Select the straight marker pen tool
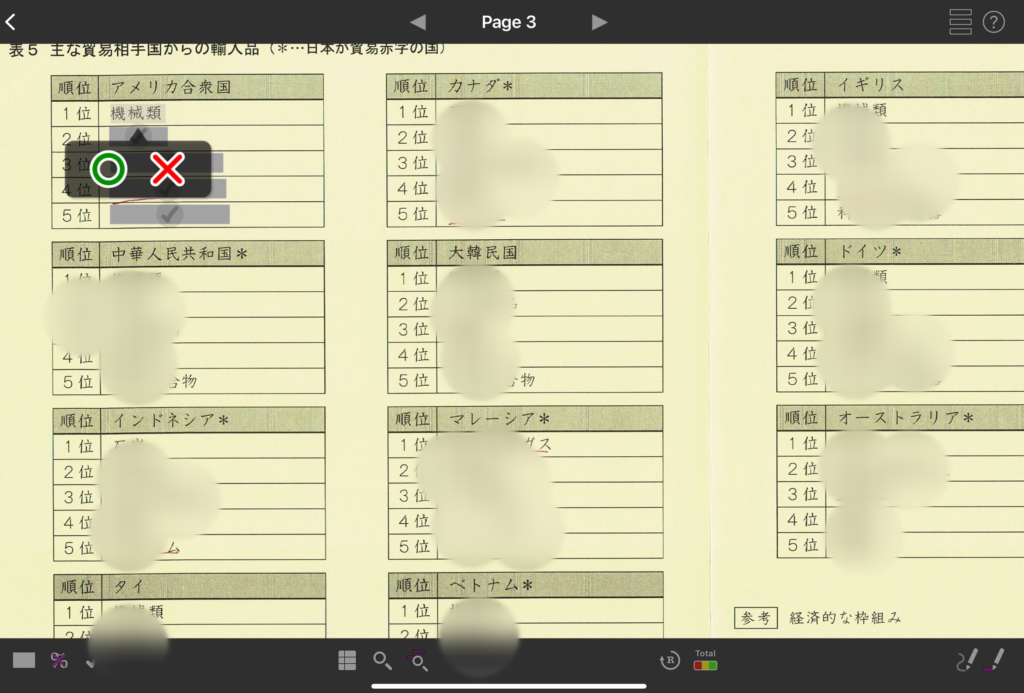This screenshot has width=1024, height=693. click(996, 659)
